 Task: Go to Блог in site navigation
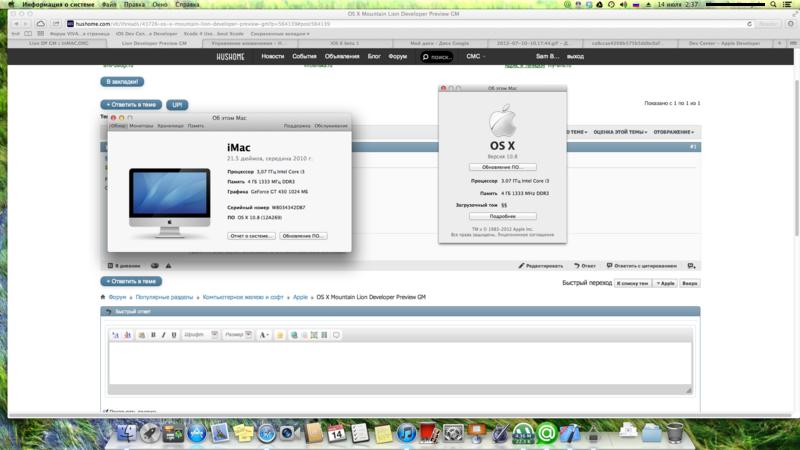click(374, 57)
